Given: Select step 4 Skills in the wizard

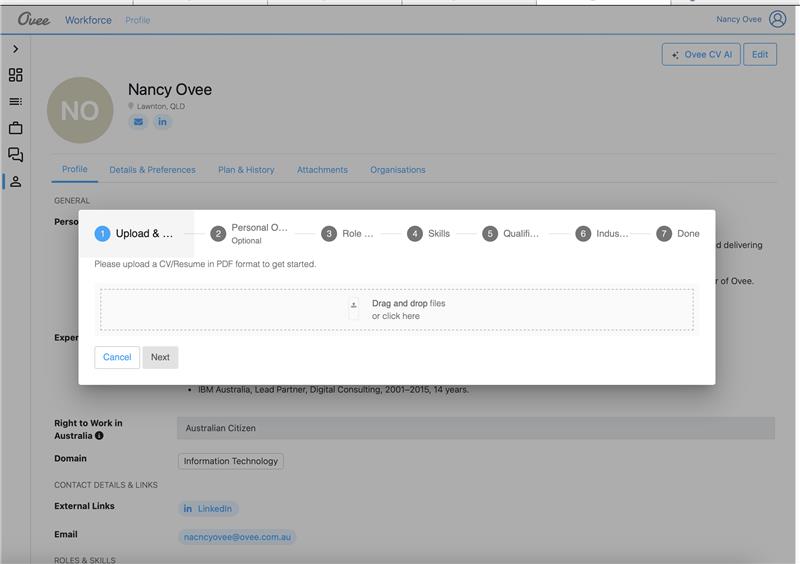Looking at the screenshot, I should [x=429, y=234].
